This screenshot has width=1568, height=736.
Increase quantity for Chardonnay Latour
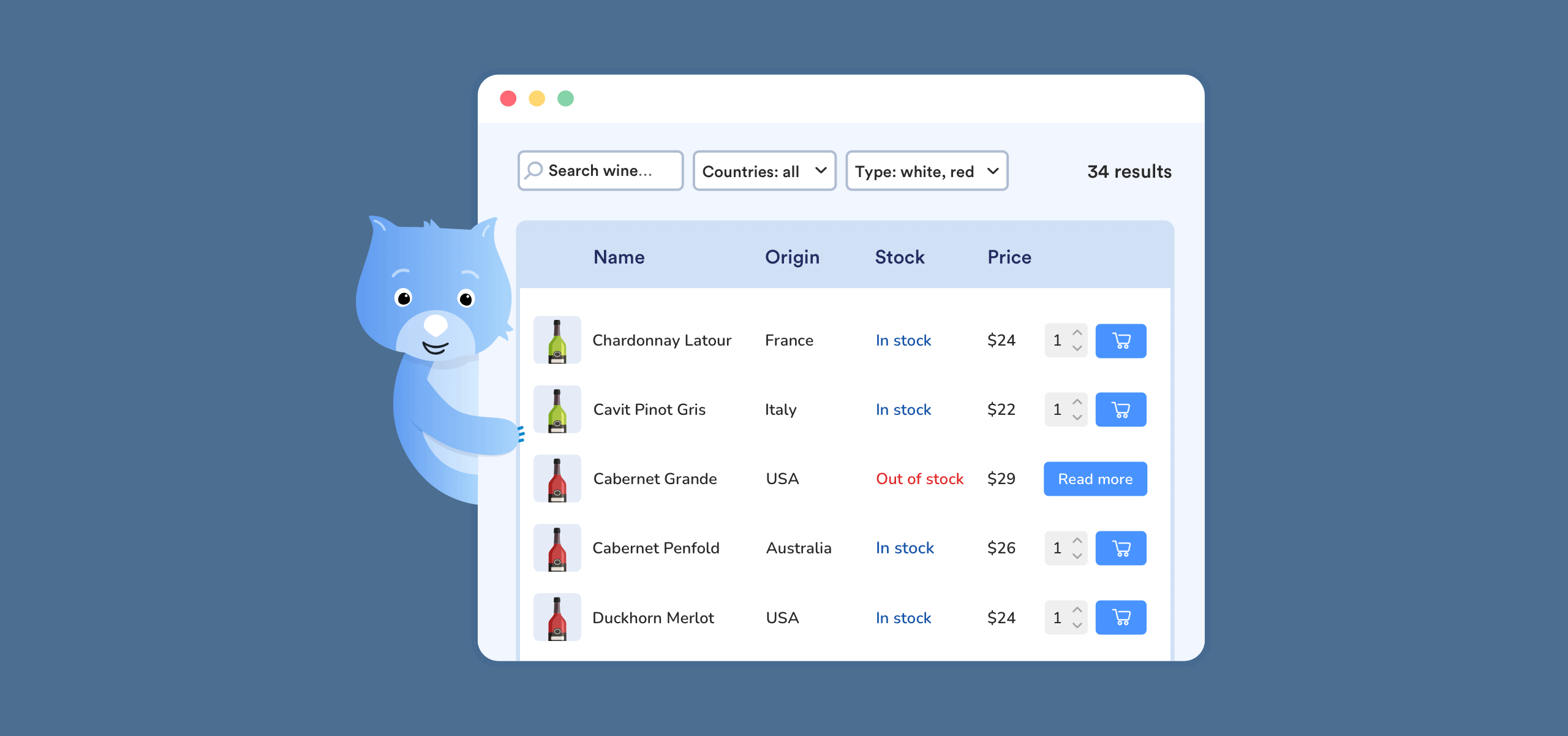(1077, 333)
